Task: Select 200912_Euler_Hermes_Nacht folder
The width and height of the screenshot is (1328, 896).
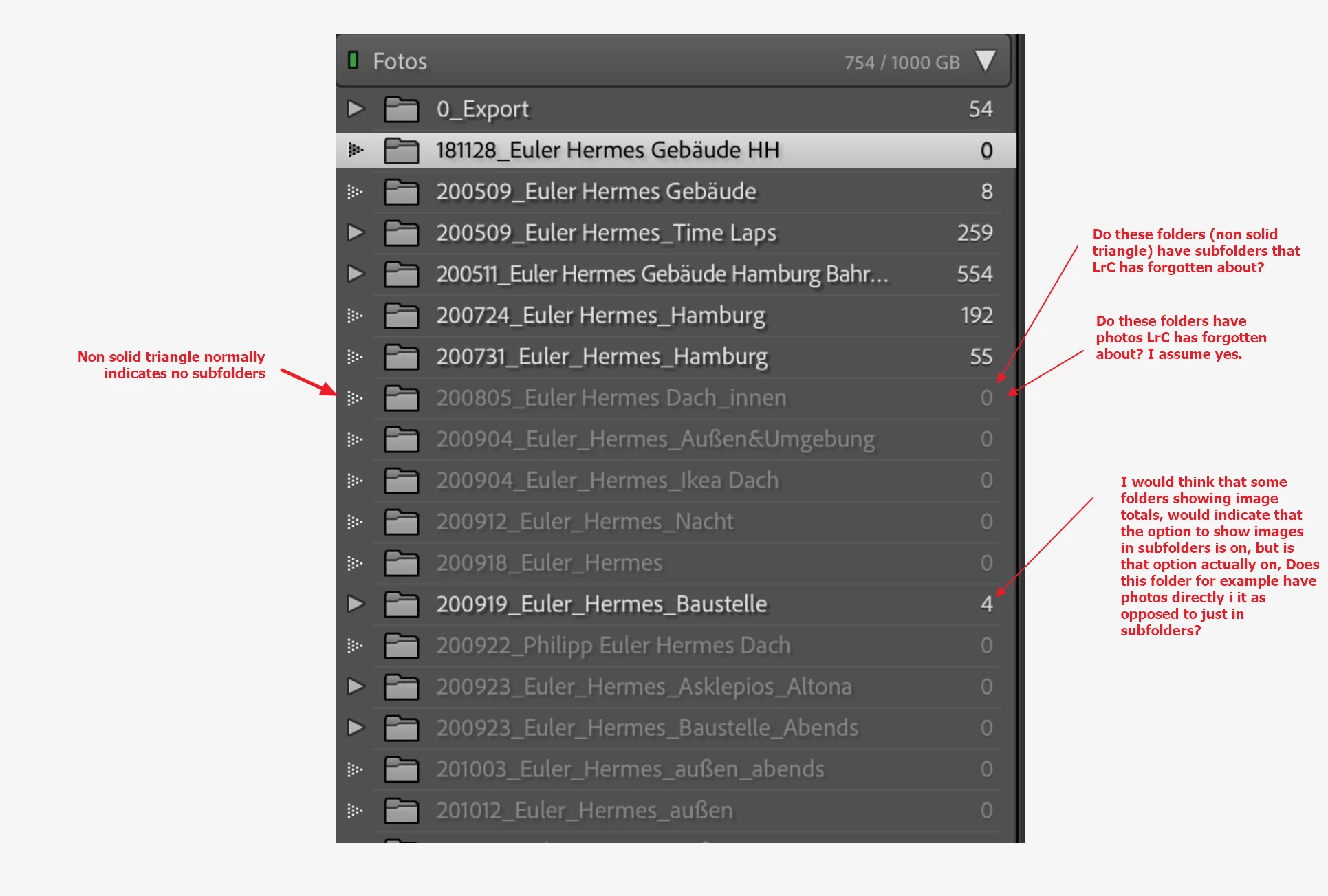Action: point(585,522)
